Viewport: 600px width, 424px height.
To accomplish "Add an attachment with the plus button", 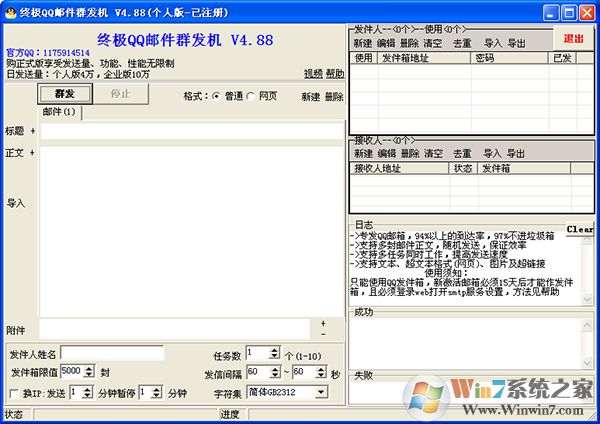I will tap(323, 324).
